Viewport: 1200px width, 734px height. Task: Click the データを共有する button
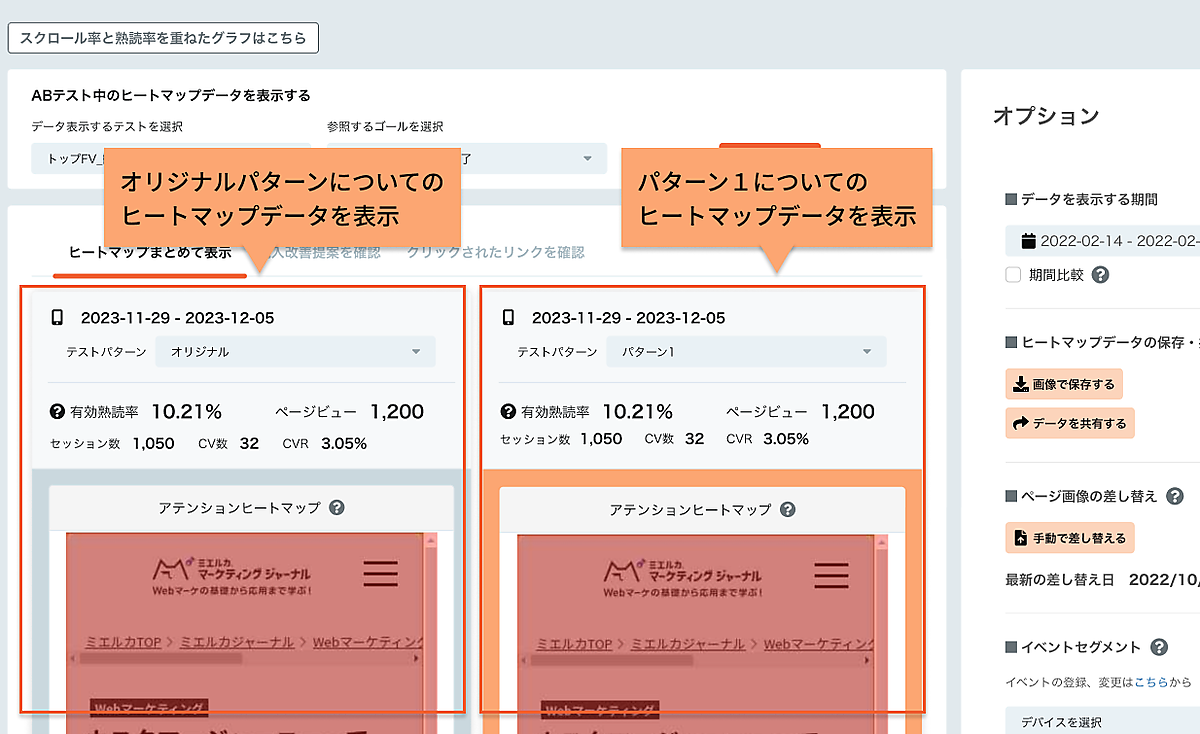(x=1070, y=423)
